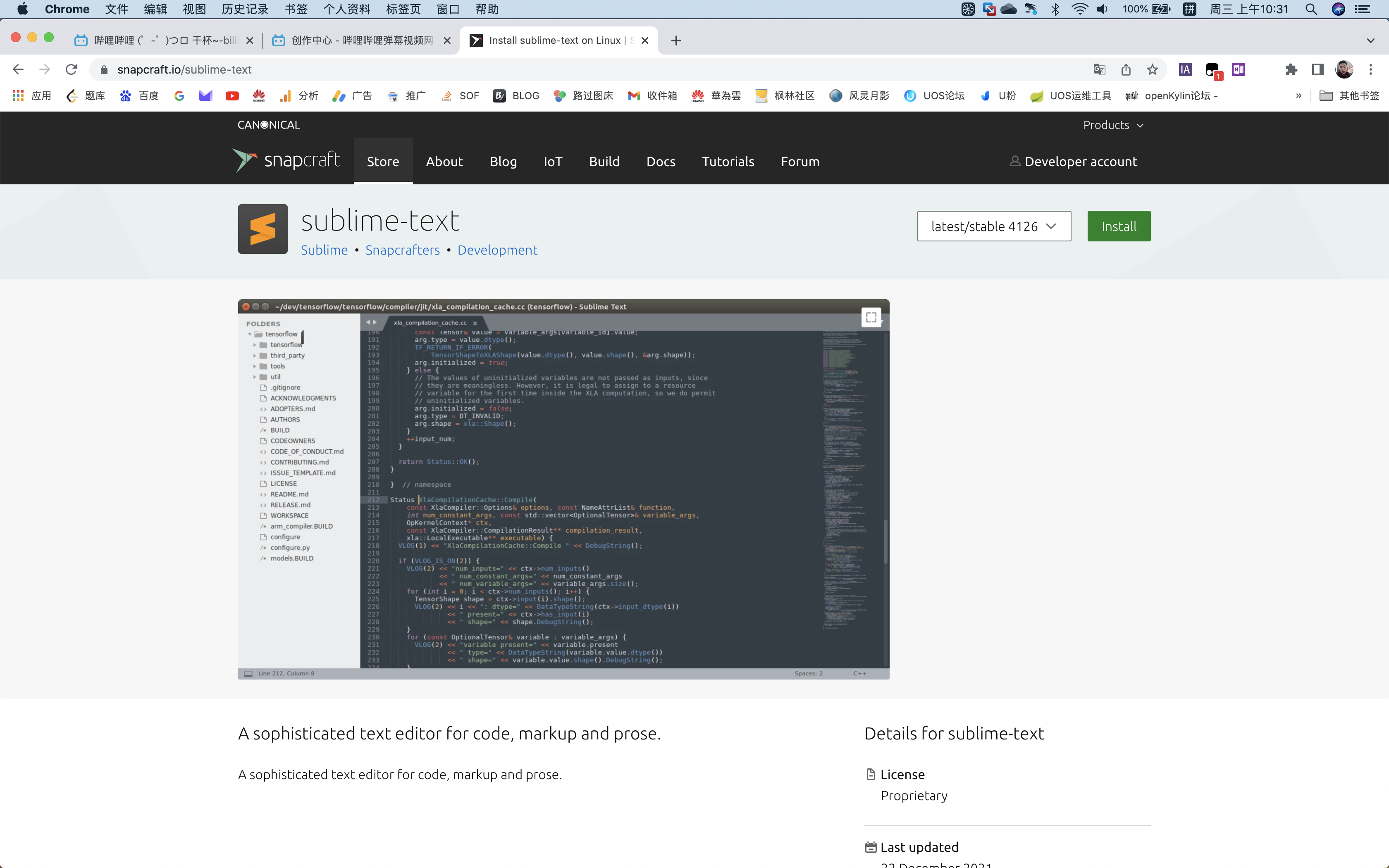Open the Development category link
Viewport: 1389px width, 868px height.
[497, 250]
